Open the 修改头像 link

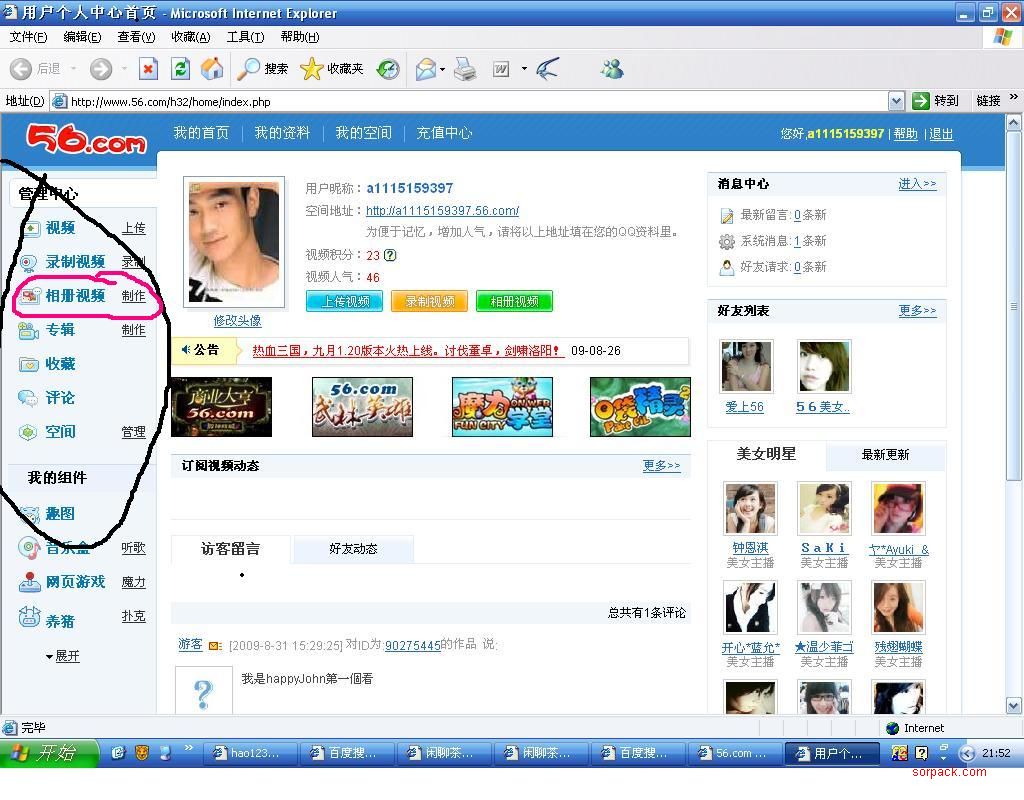coord(237,321)
